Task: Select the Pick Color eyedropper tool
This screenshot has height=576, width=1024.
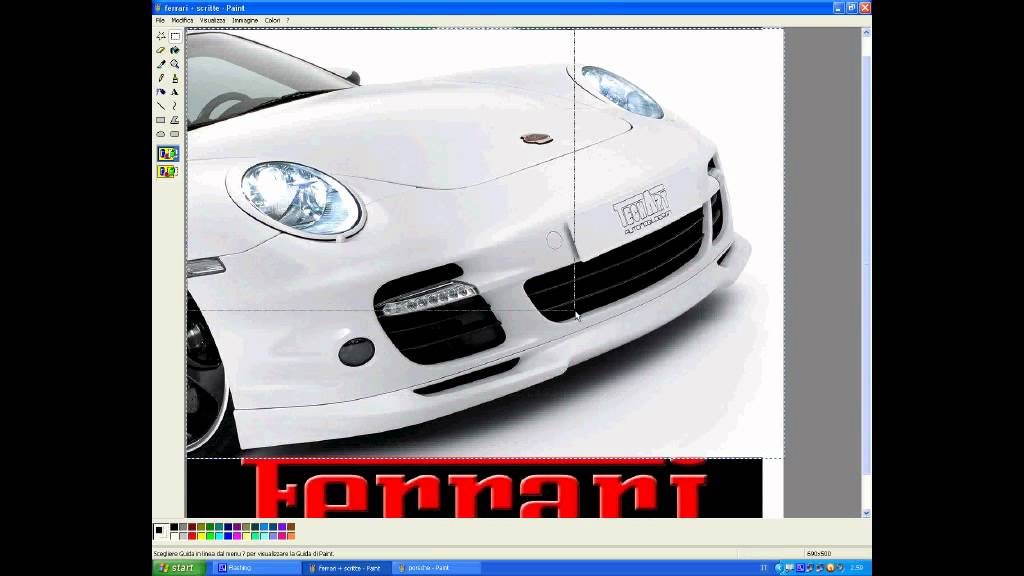Action: click(x=161, y=64)
